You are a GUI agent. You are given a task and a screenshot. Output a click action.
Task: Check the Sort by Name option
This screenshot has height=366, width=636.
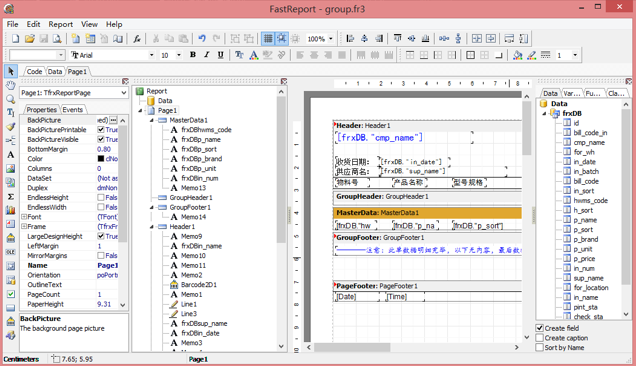click(539, 347)
